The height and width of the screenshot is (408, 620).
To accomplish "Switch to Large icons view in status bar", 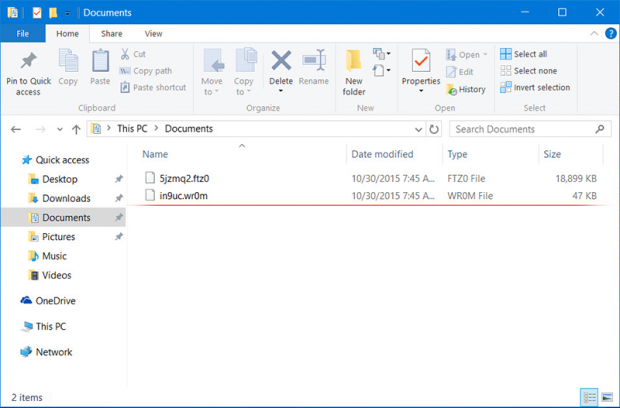I will [x=607, y=397].
